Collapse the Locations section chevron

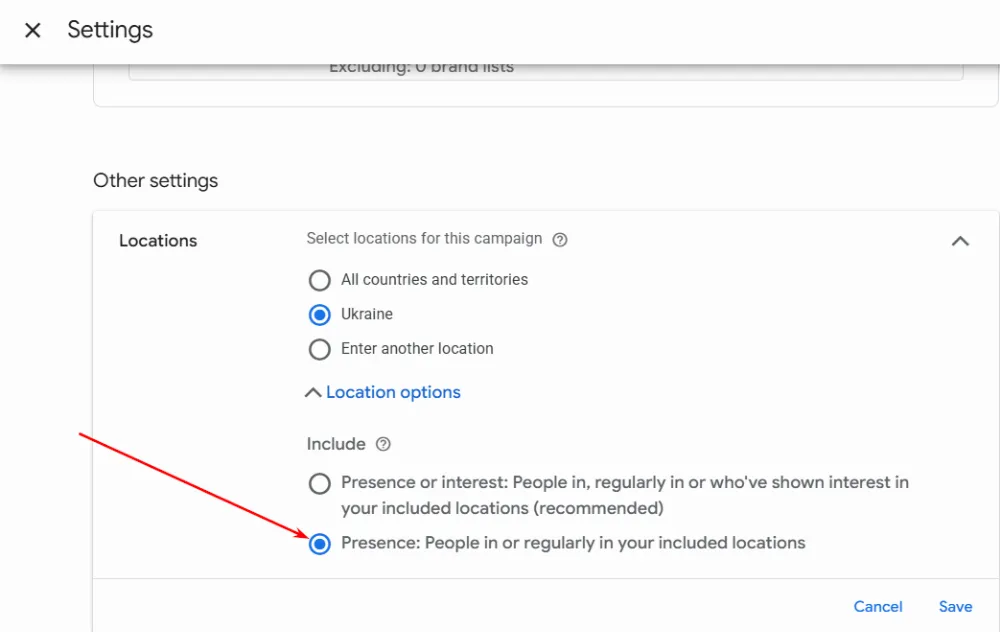[960, 241]
